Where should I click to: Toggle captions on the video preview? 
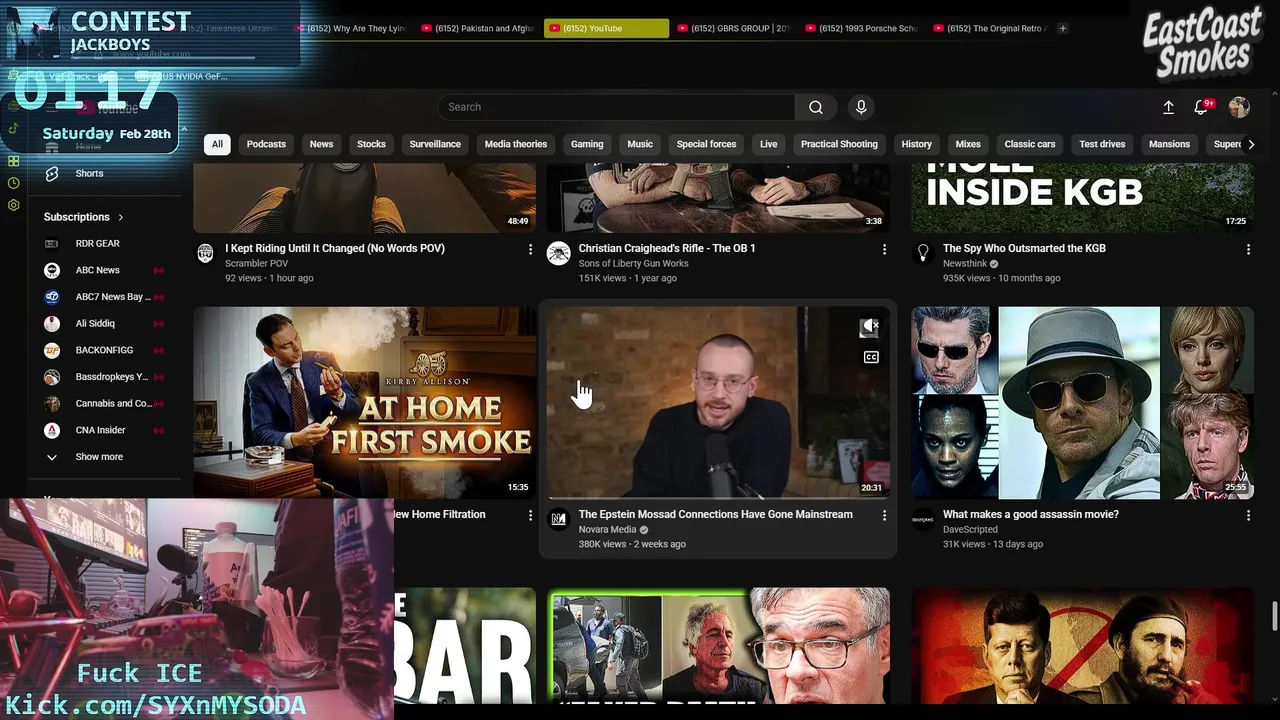(871, 357)
